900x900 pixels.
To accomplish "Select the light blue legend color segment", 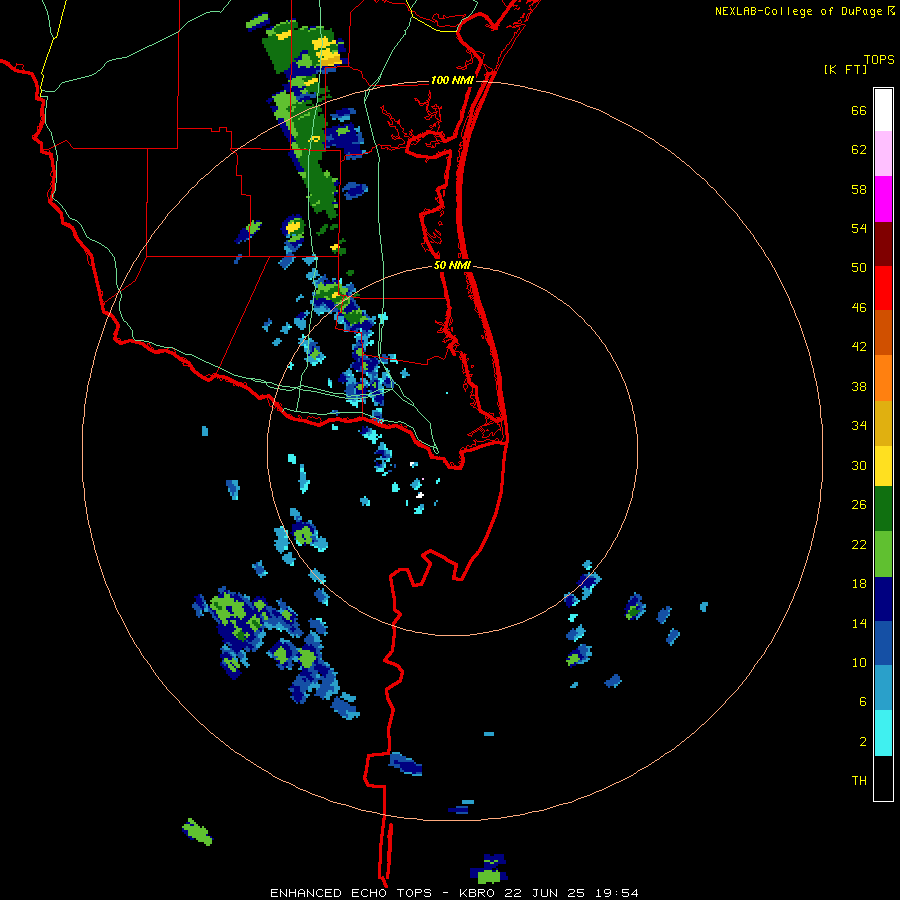I will (883, 688).
